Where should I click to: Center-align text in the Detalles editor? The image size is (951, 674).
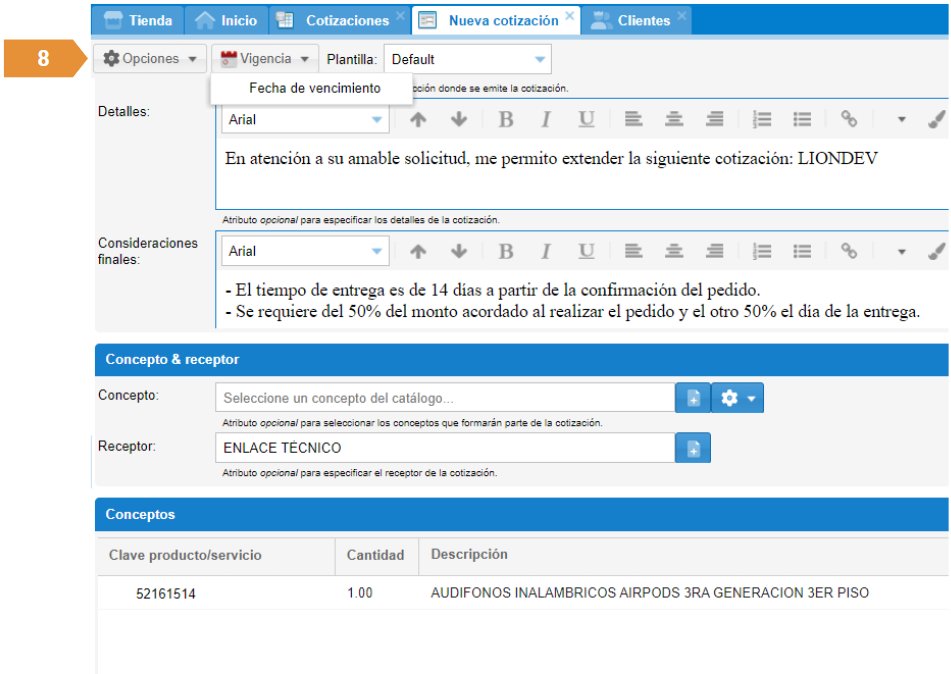pyautogui.click(x=674, y=119)
